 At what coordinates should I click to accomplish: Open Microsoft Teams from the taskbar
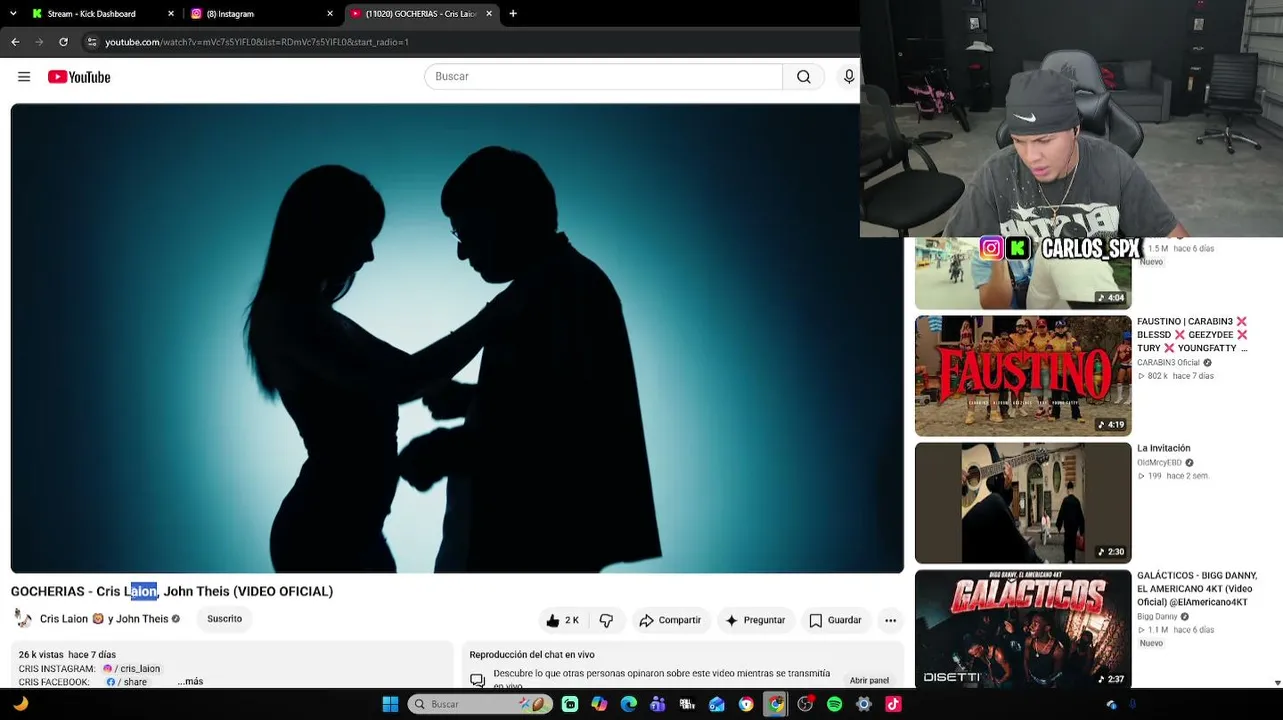point(658,704)
